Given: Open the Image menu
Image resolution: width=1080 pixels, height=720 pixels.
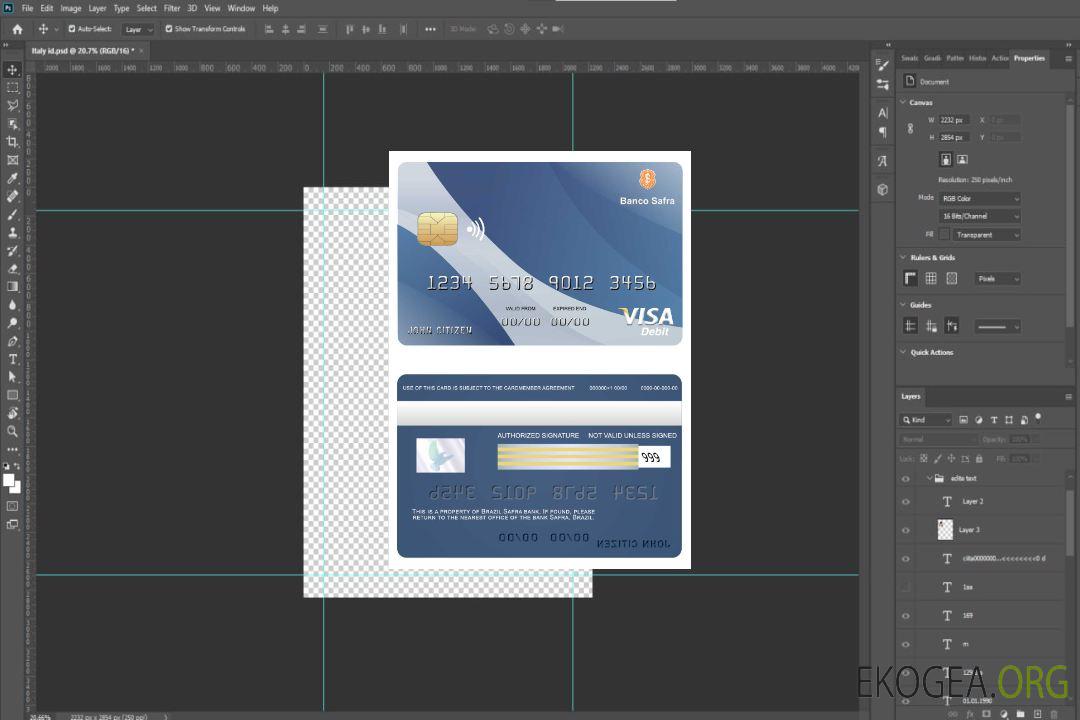Looking at the screenshot, I should point(71,8).
